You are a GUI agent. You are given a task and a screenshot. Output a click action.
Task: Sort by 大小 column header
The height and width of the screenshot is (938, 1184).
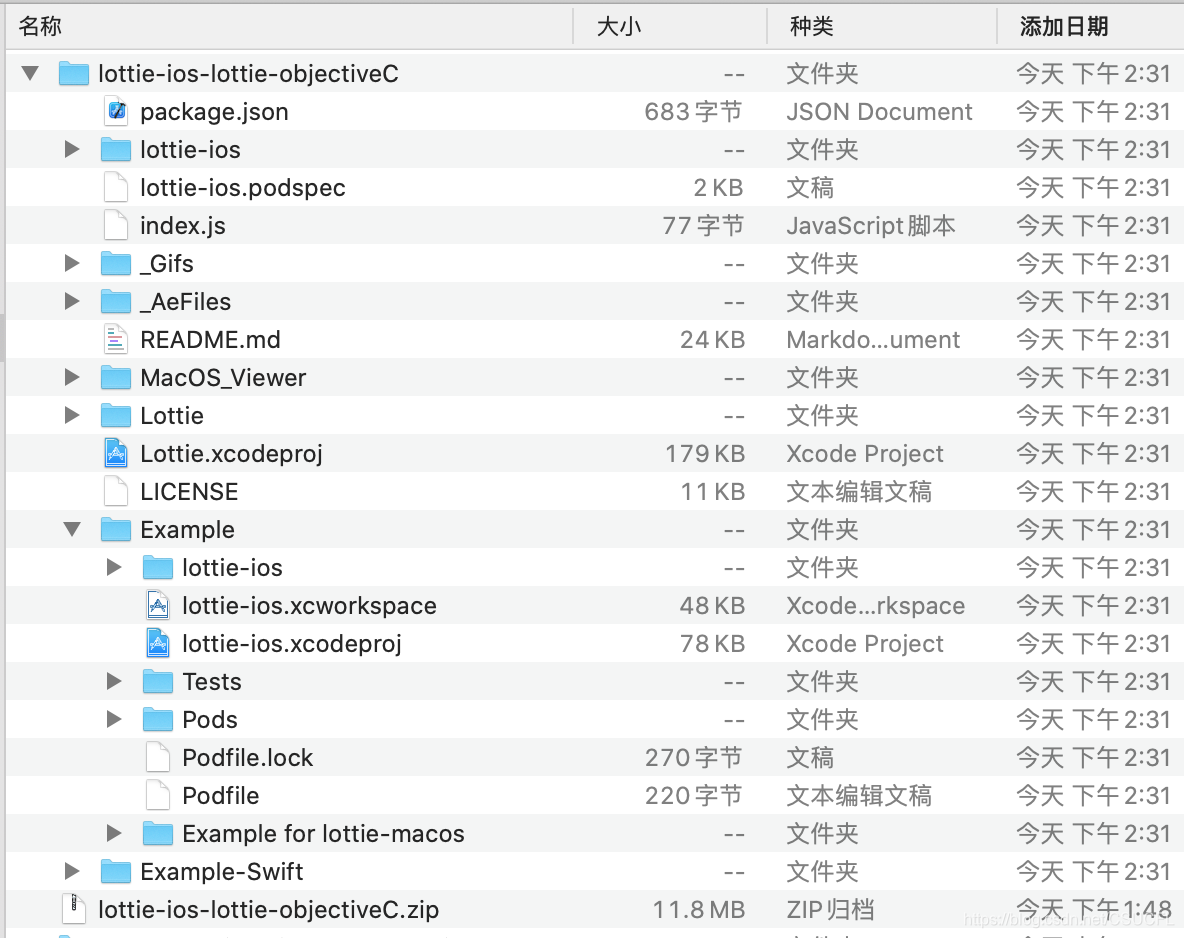click(x=671, y=26)
